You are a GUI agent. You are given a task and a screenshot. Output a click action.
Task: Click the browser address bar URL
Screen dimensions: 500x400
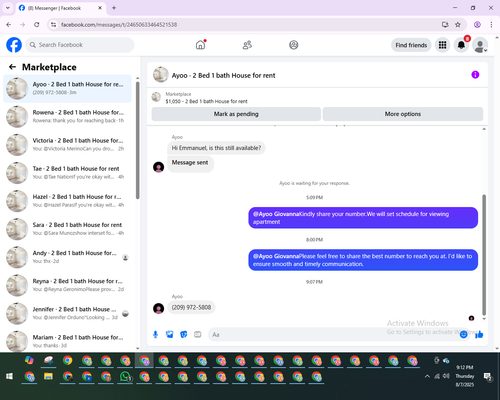pos(119,25)
